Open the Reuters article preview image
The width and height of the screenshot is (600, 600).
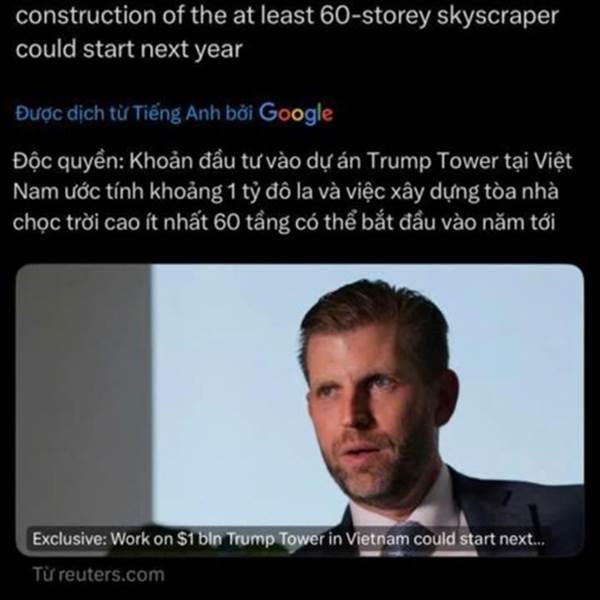(x=300, y=410)
